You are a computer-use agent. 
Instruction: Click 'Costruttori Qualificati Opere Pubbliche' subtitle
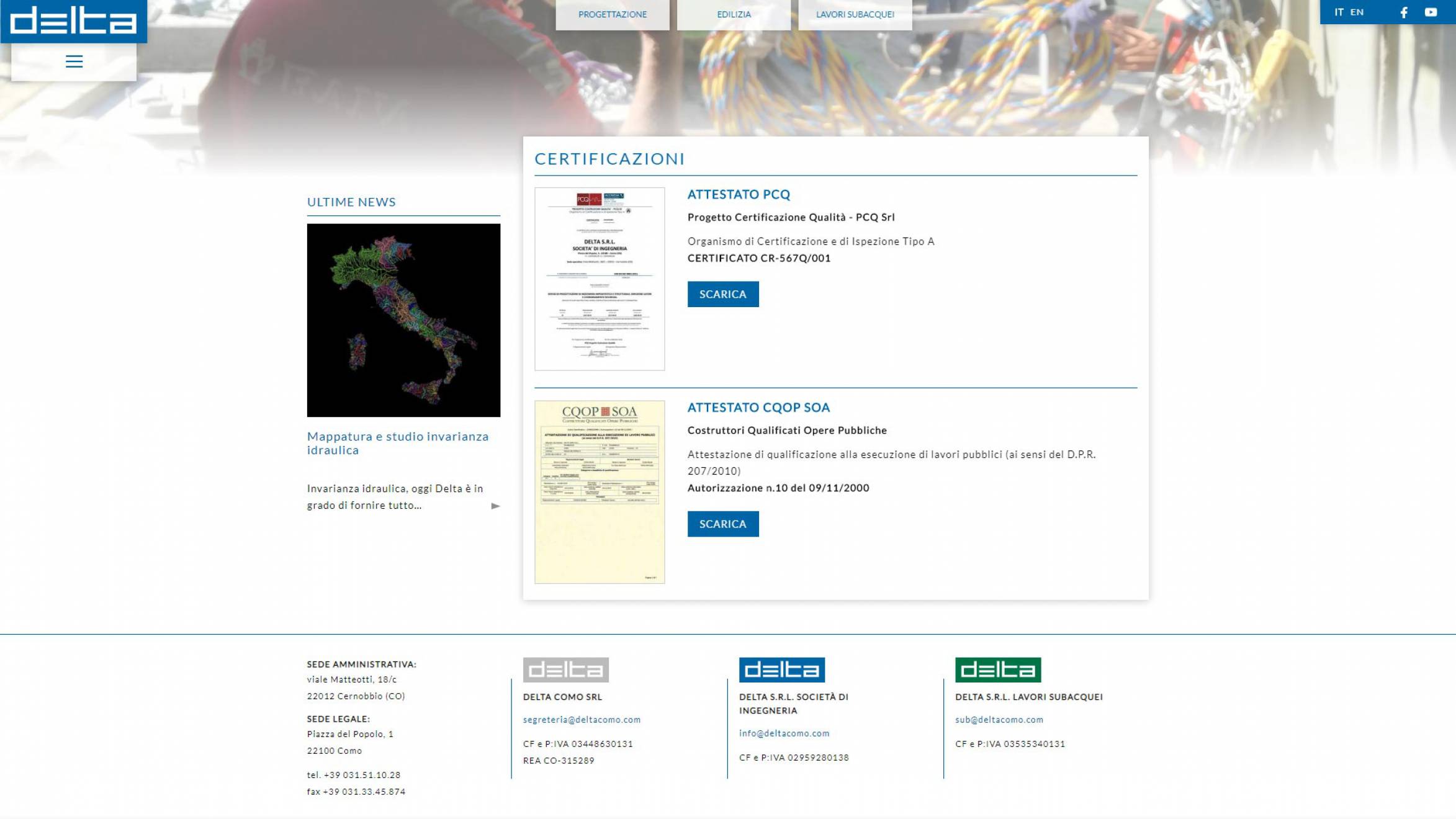pyautogui.click(x=787, y=430)
